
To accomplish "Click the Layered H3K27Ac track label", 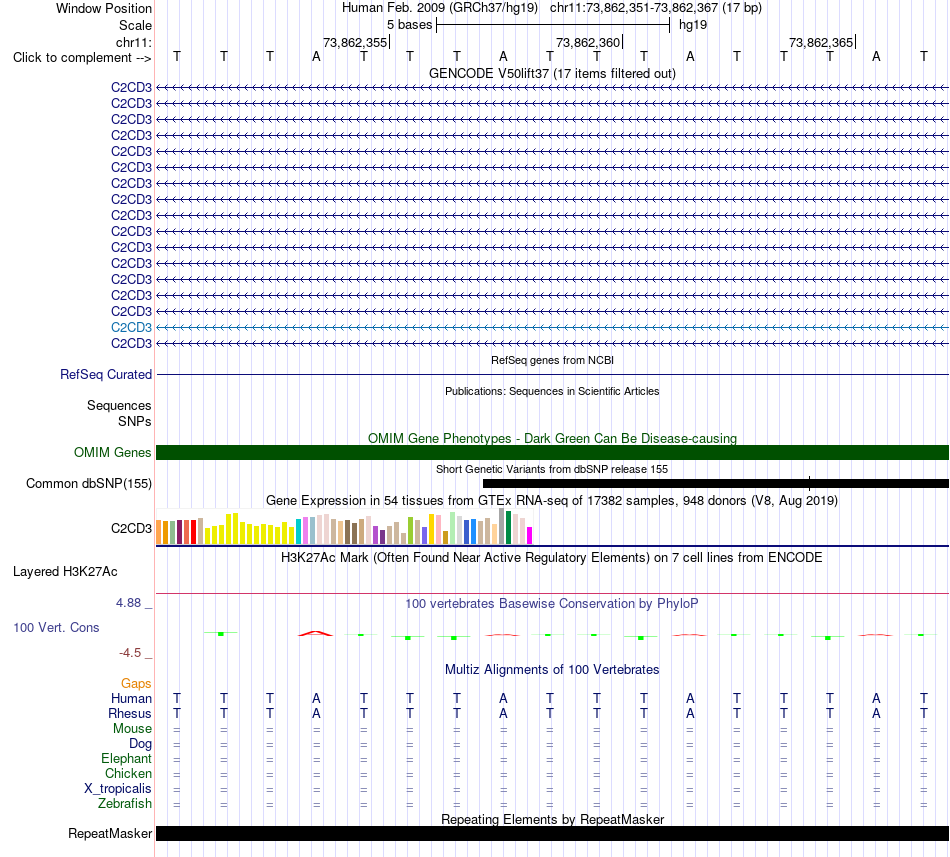I will click(65, 572).
